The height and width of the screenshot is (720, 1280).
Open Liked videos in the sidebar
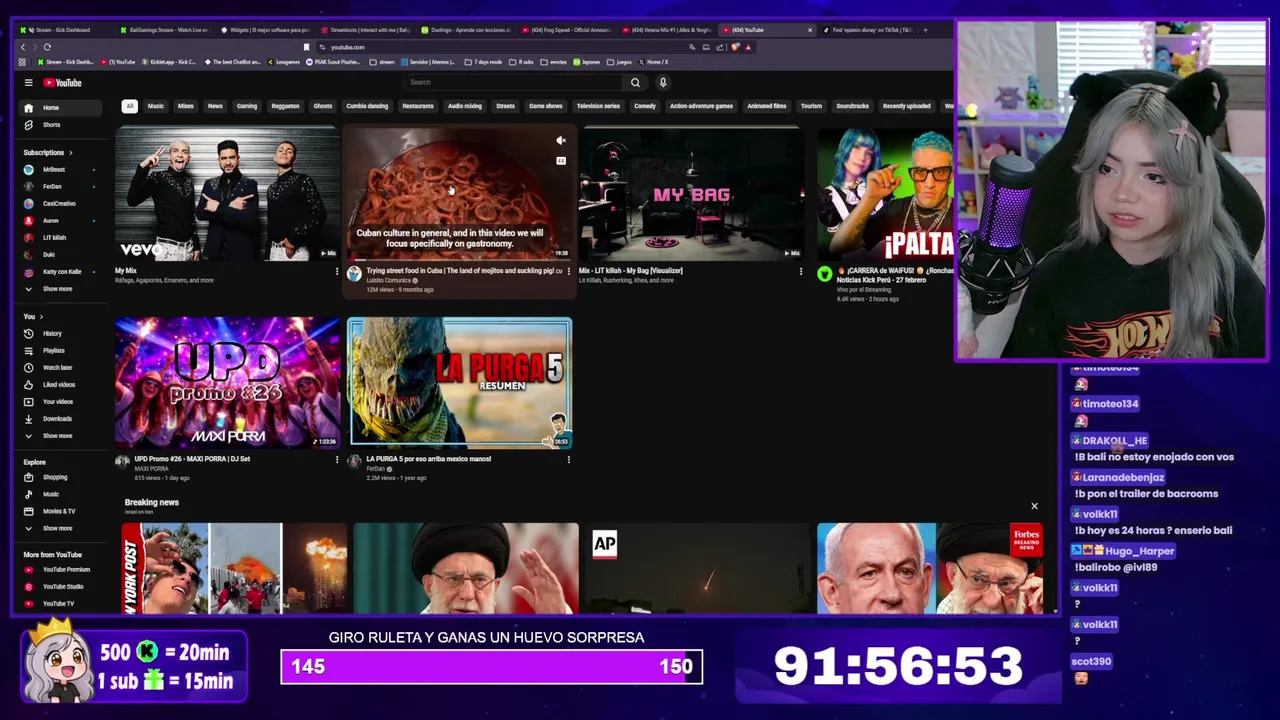click(60, 385)
